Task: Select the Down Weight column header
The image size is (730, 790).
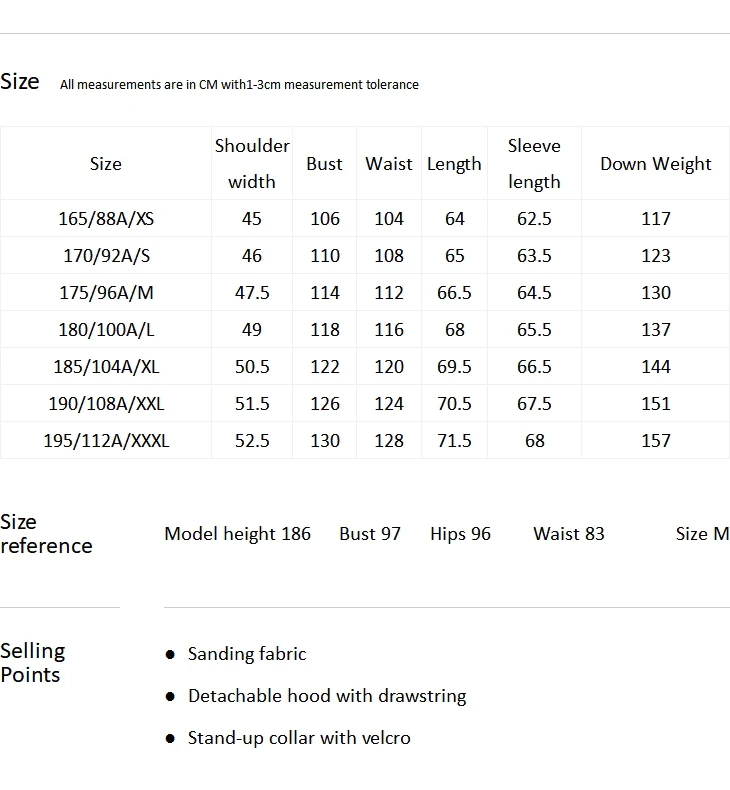Action: pos(655,164)
